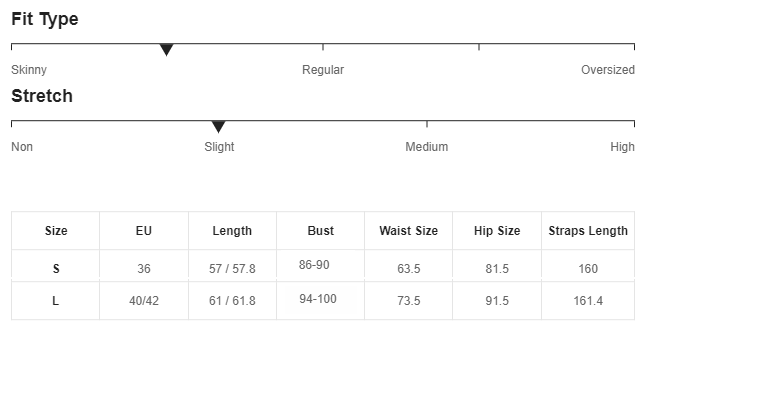The image size is (783, 415).
Task: Click the 40/42 EU size cell
Action: pos(144,301)
